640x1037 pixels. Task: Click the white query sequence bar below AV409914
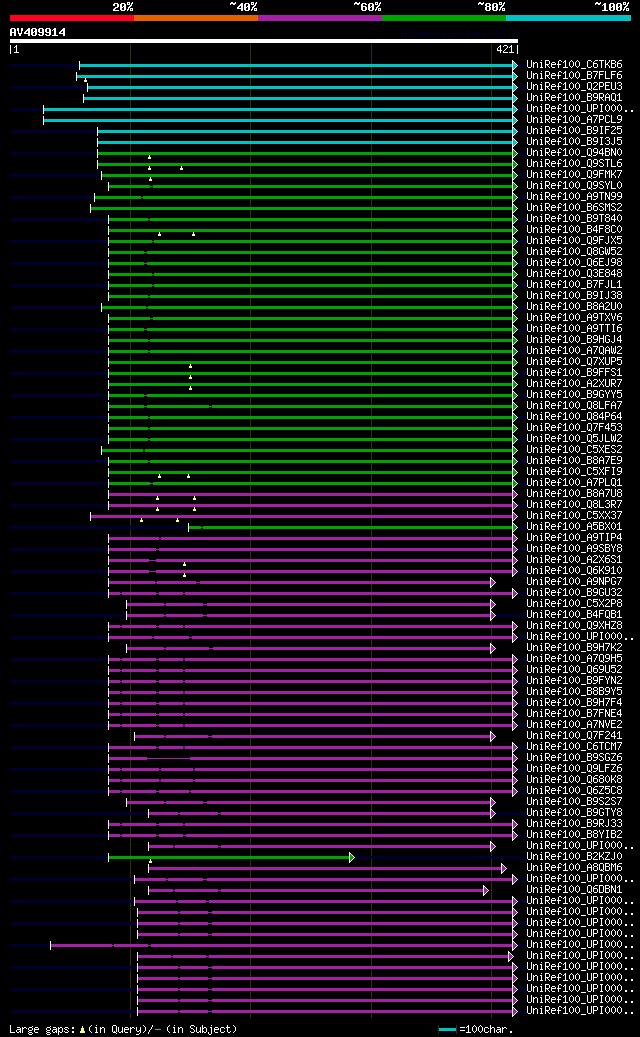263,40
